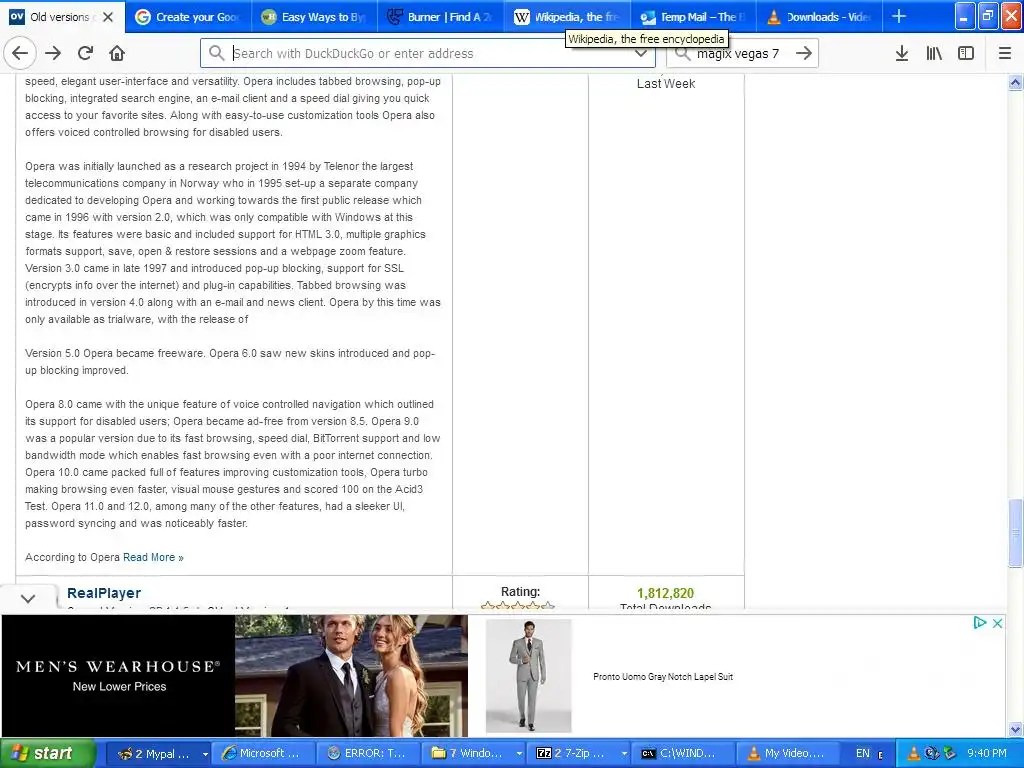This screenshot has width=1024, height=768.
Task: Click the RealPlayer Rating label
Action: pos(520,592)
